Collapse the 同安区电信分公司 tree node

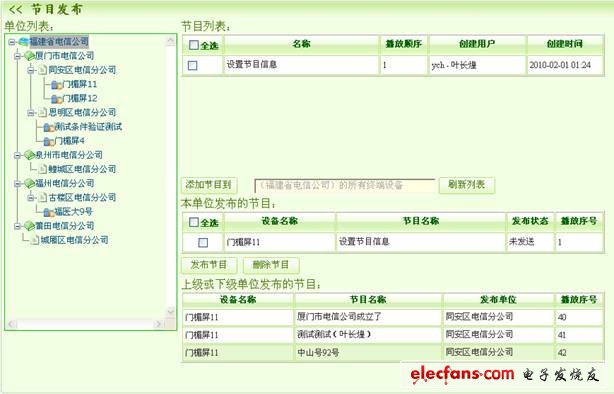coord(31,70)
